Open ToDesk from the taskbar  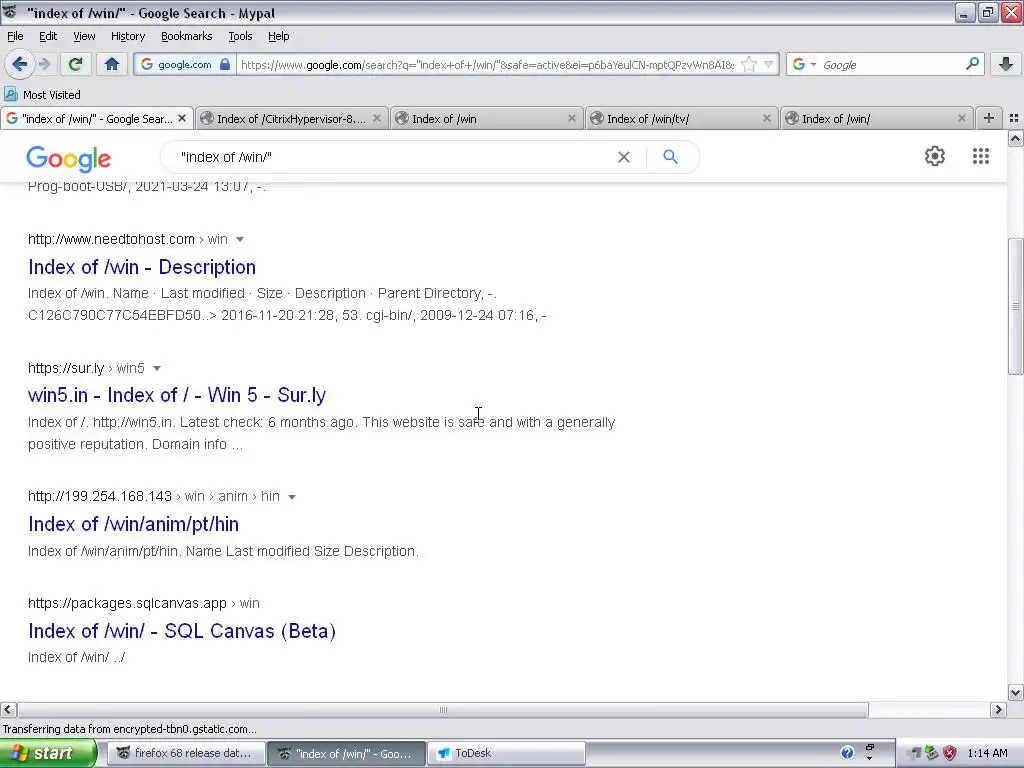point(507,753)
